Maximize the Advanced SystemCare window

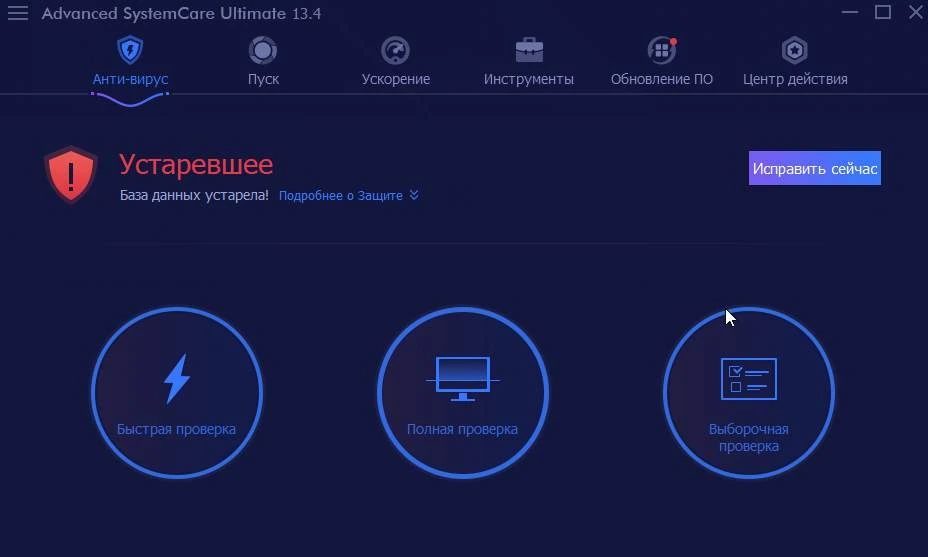883,12
